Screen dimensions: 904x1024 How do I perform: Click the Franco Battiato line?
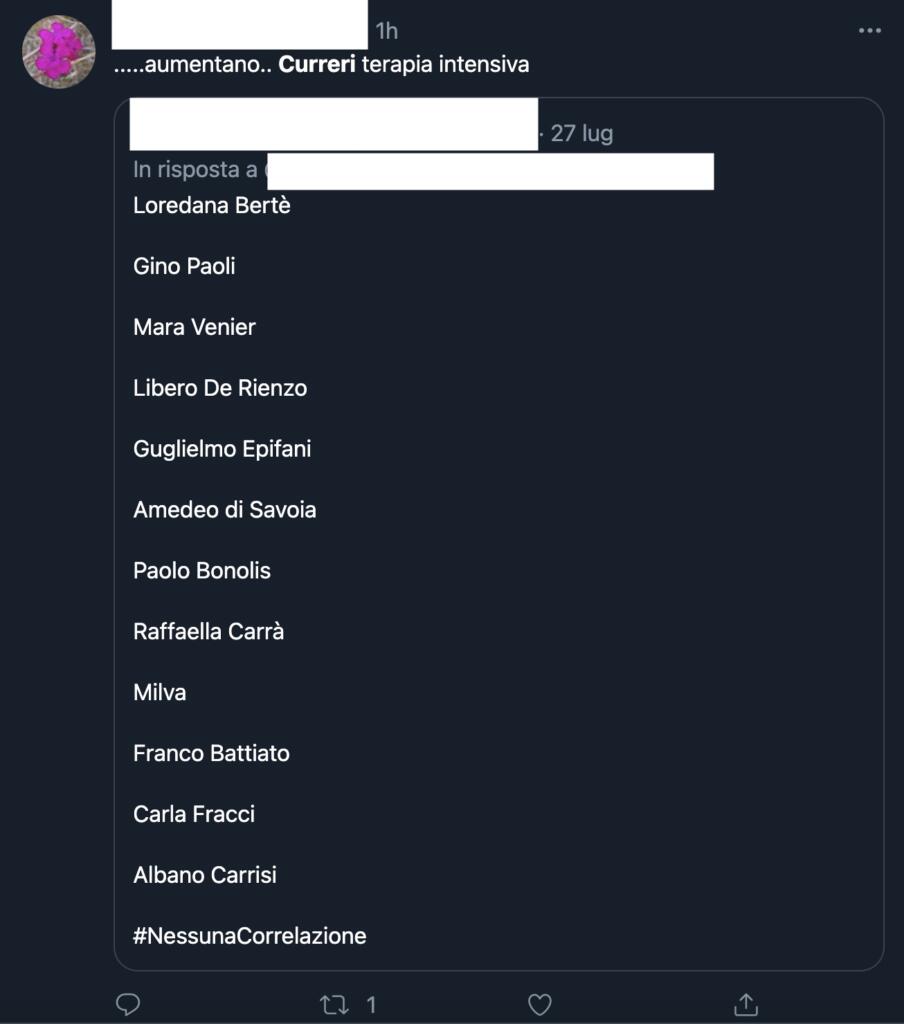point(211,753)
